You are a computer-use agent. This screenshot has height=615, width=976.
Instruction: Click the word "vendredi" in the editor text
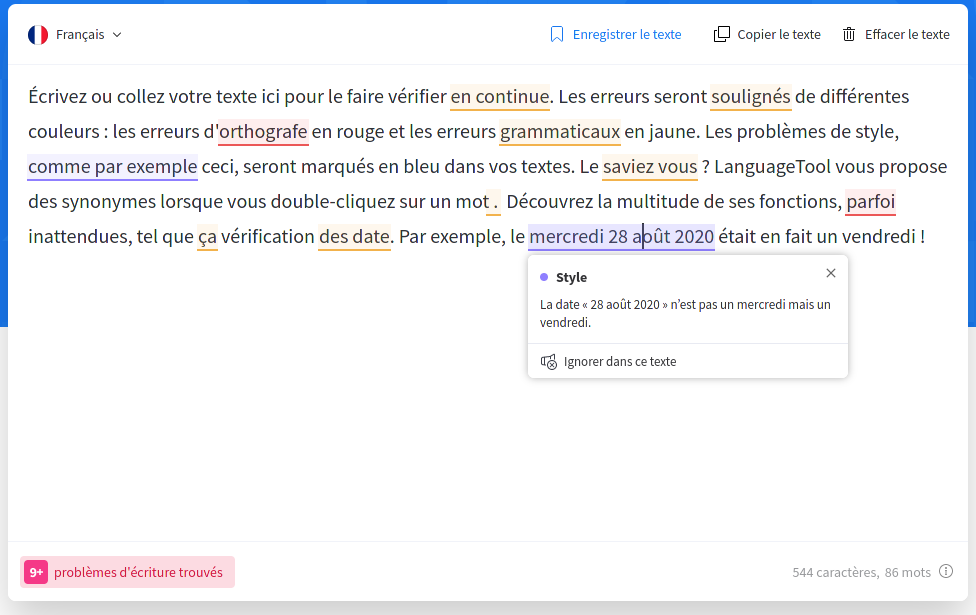point(880,236)
